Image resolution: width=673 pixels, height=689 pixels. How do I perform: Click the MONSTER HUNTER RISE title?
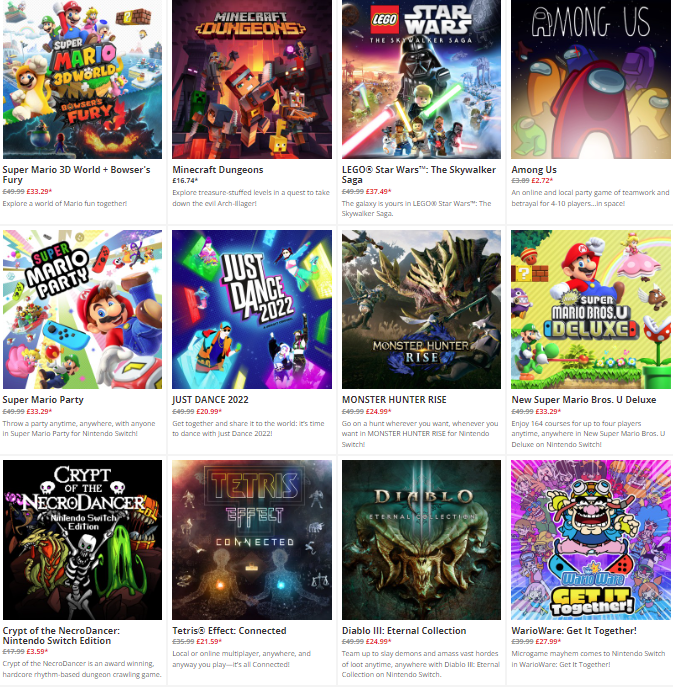[x=394, y=400]
